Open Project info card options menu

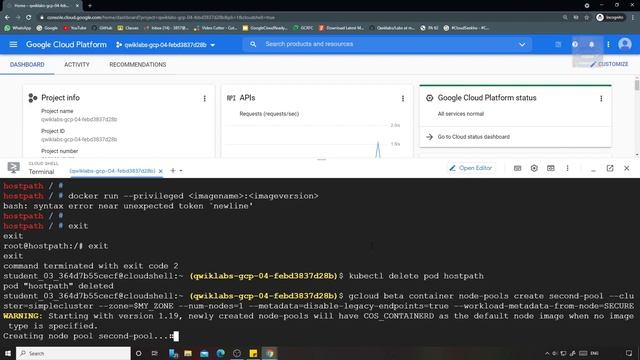click(x=204, y=98)
